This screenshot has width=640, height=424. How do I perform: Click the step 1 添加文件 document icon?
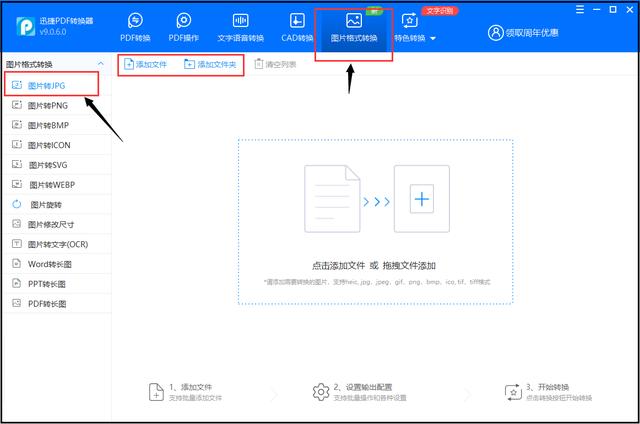156,392
